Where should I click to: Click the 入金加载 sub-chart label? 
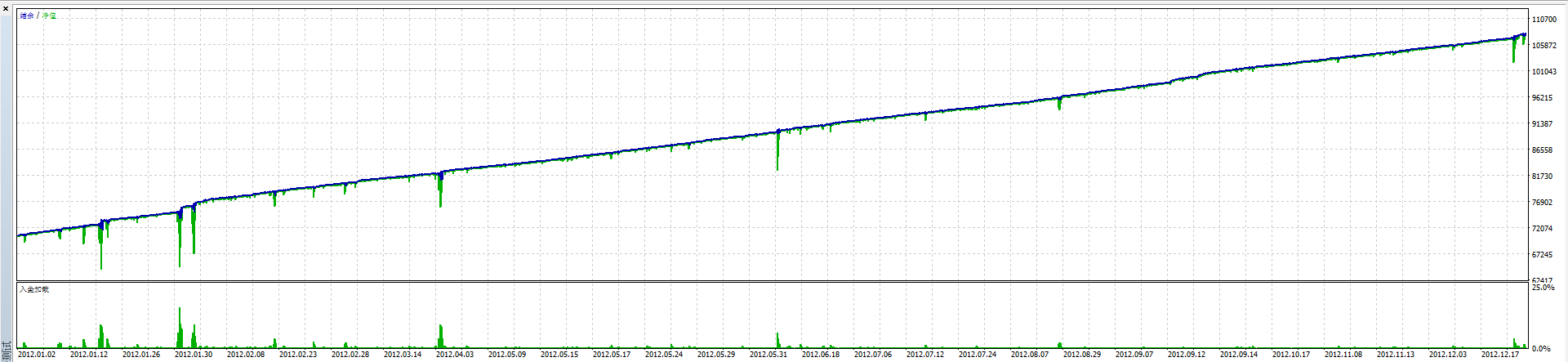pyautogui.click(x=34, y=289)
